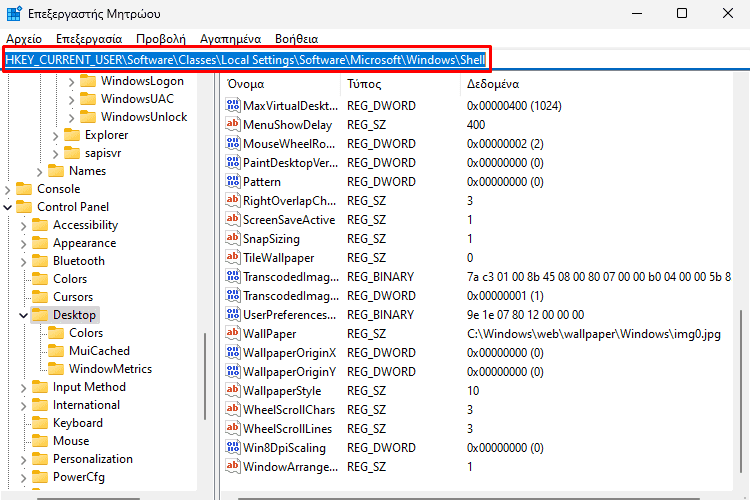This screenshot has height=500, width=750.
Task: Click the Registry Editor app icon in title bar
Action: [x=14, y=13]
